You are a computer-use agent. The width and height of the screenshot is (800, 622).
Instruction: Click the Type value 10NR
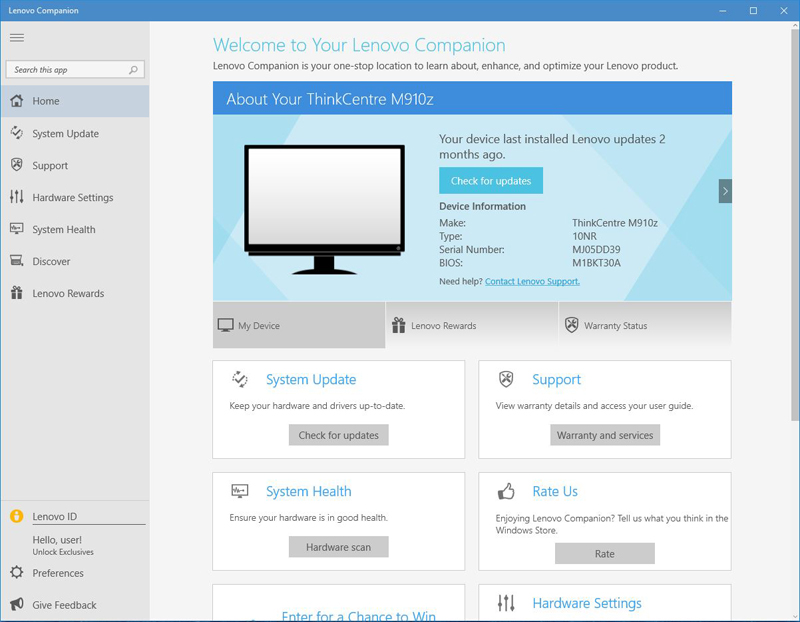pyautogui.click(x=584, y=236)
